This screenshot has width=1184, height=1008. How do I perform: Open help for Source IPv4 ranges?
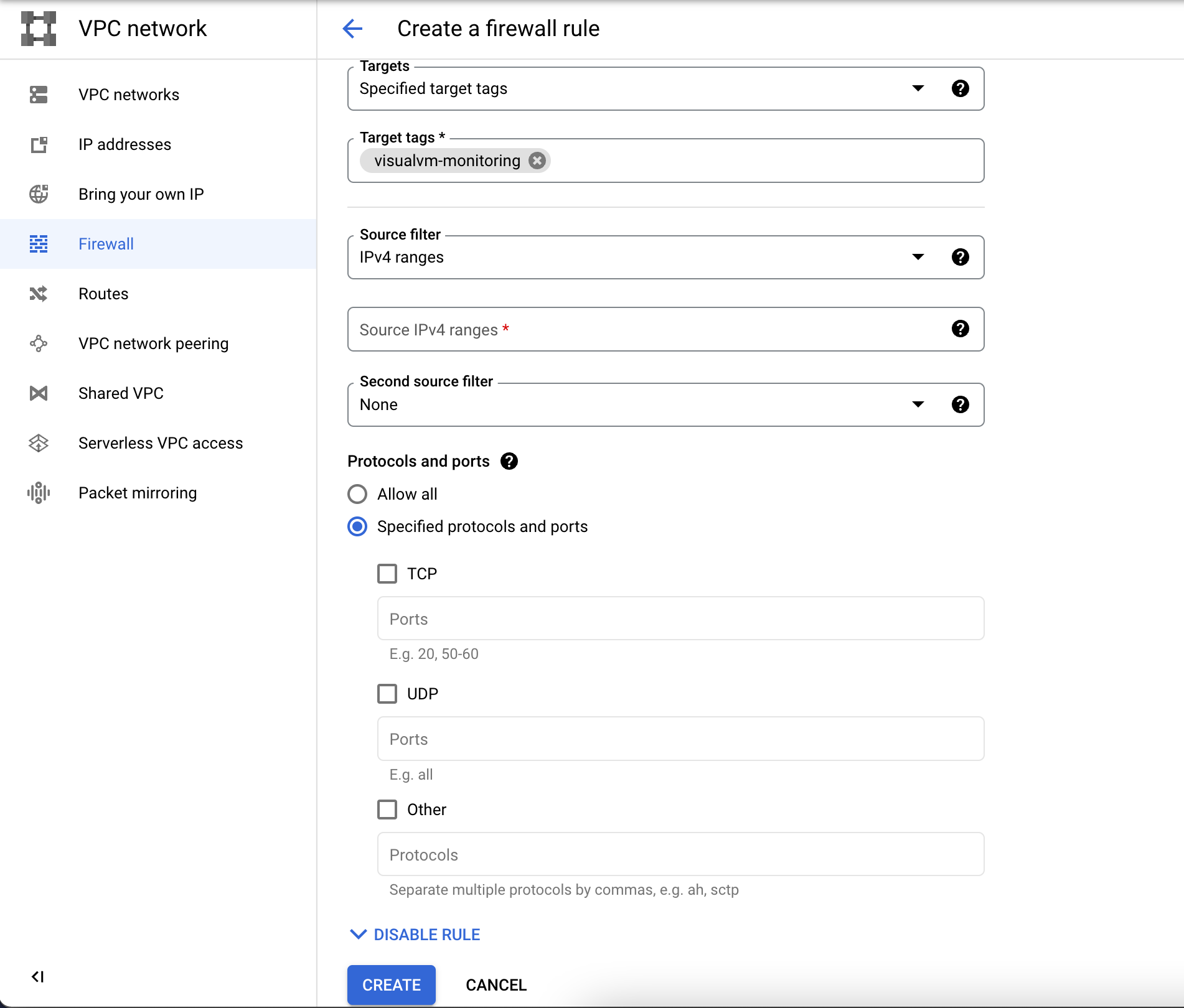pos(960,329)
